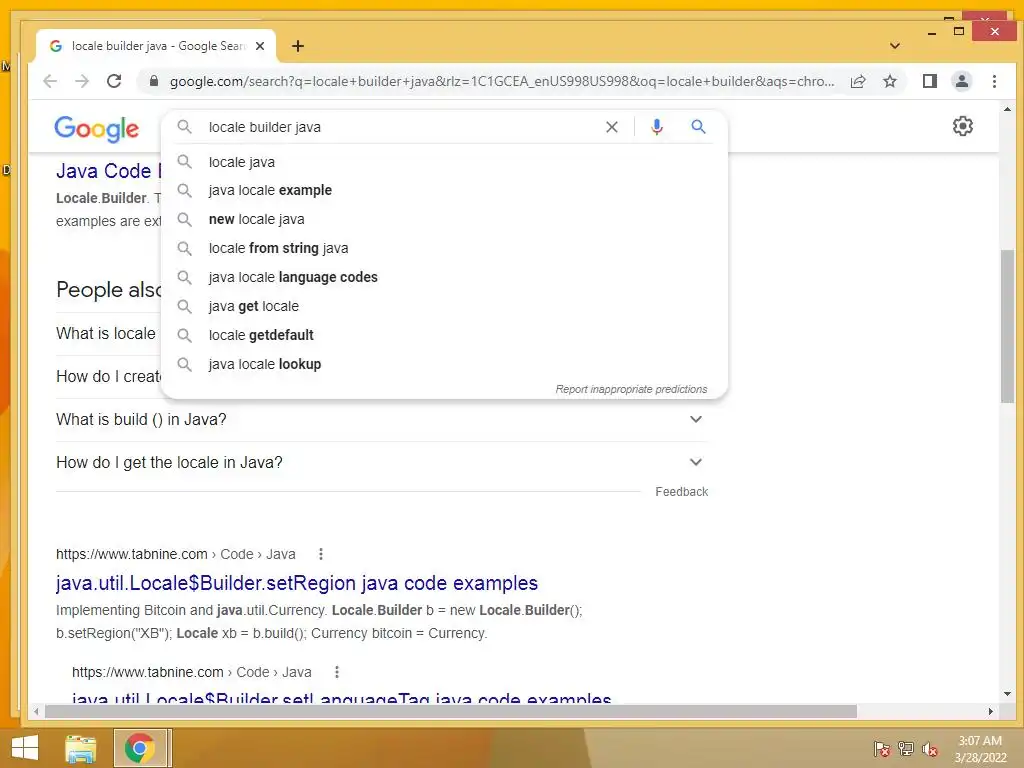This screenshot has height=768, width=1024.
Task: Share this page via the share icon
Action: (858, 81)
